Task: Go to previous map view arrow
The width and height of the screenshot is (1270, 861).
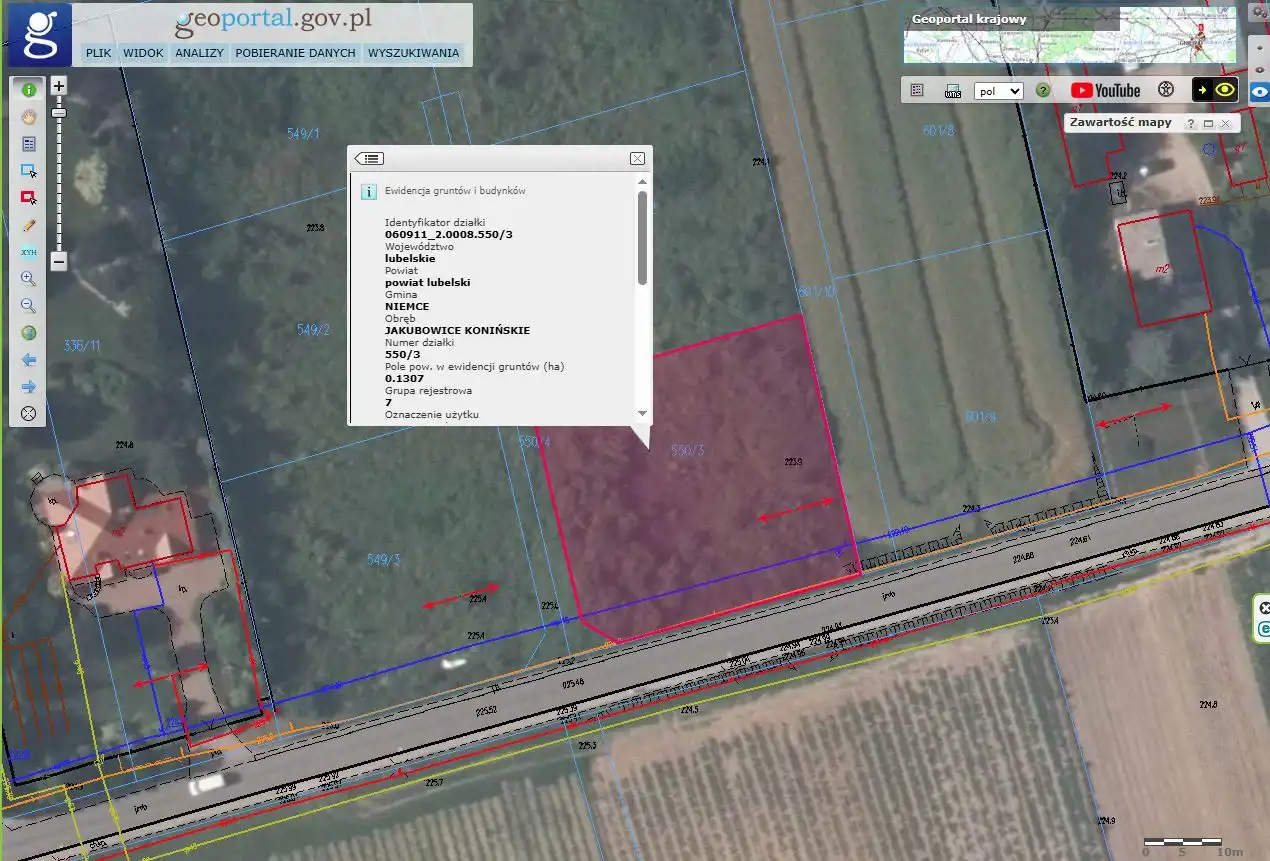Action: [x=29, y=360]
